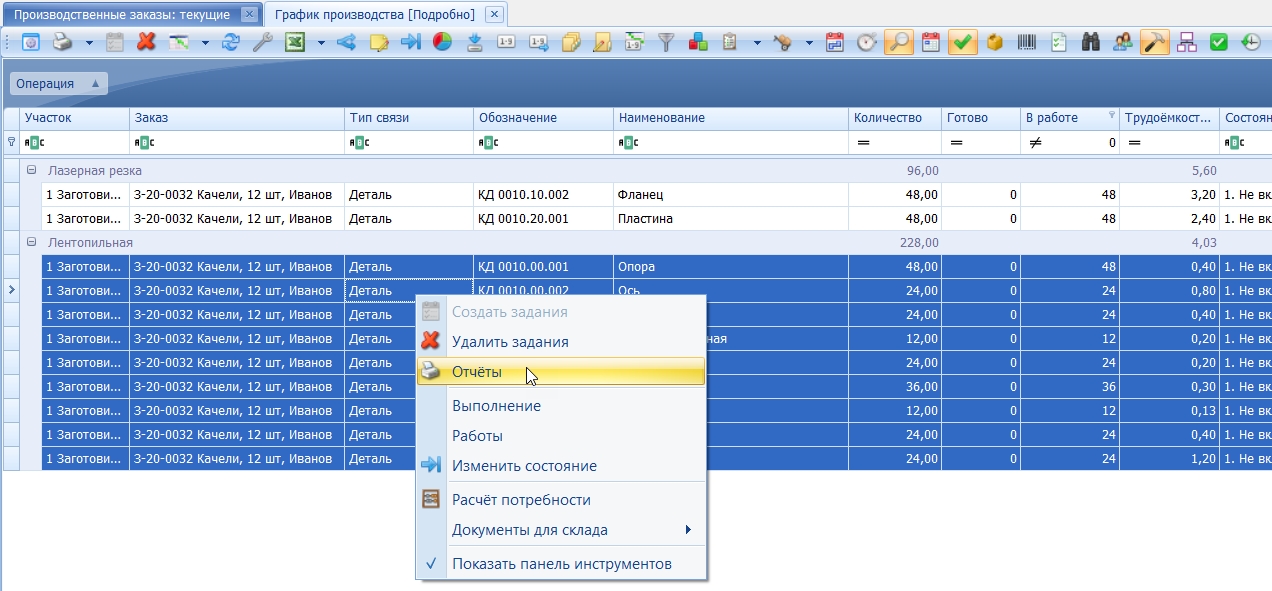The width and height of the screenshot is (1272, 591).
Task: Click the Заказ filter row field
Action: pyautogui.click(x=237, y=142)
